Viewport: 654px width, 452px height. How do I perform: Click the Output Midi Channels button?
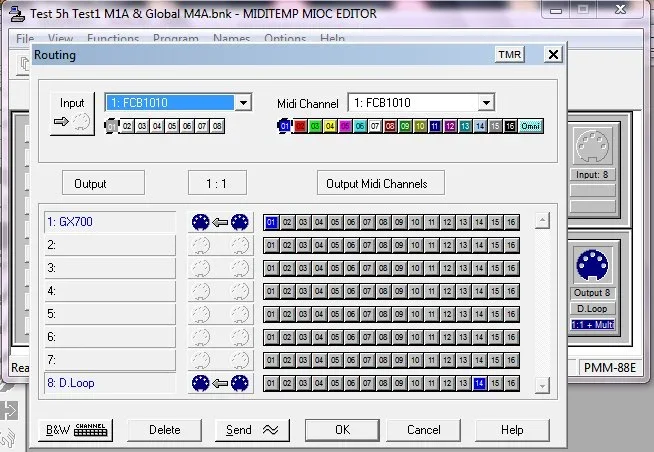click(381, 183)
